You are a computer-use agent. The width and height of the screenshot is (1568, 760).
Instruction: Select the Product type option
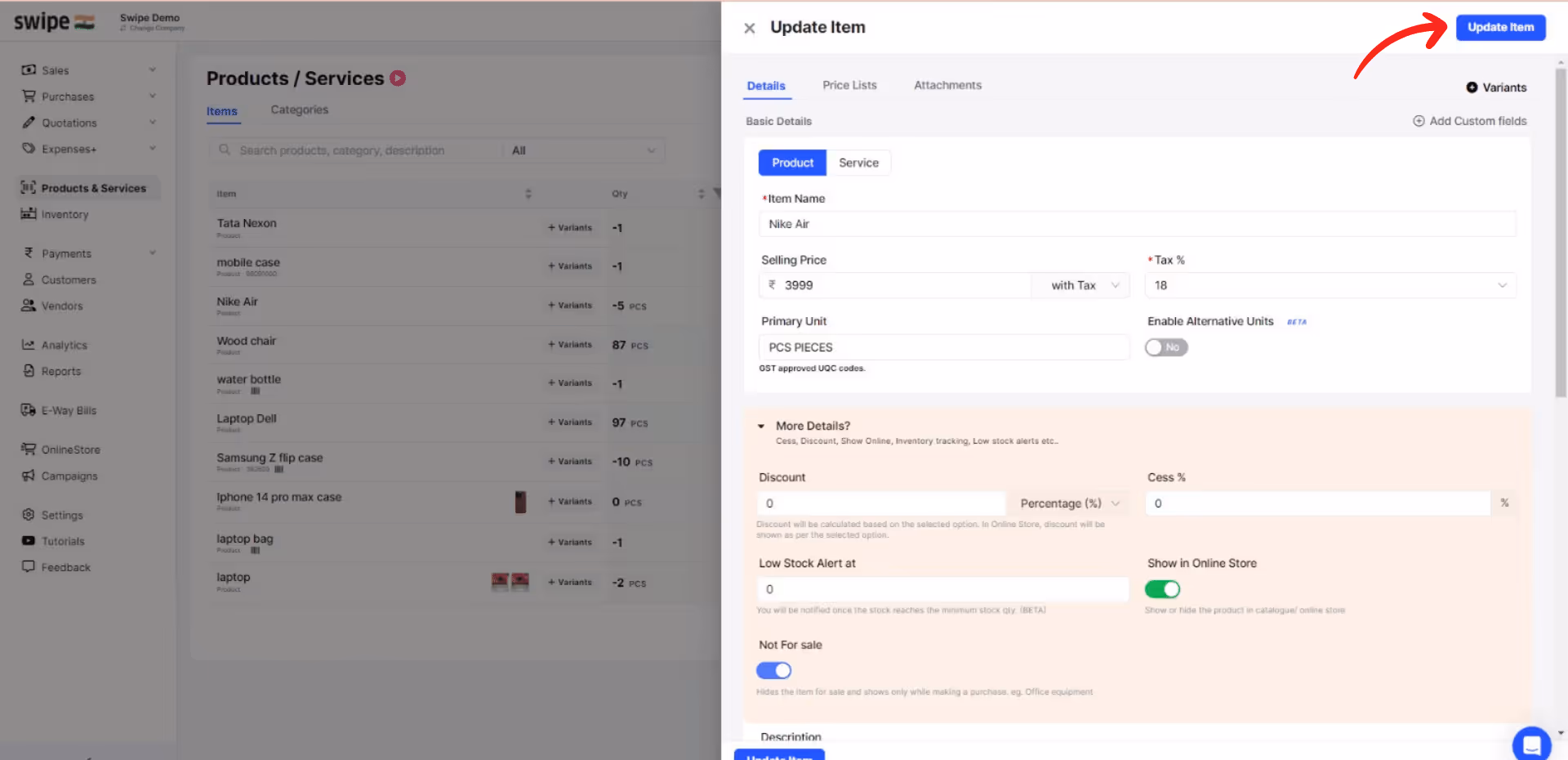point(792,163)
